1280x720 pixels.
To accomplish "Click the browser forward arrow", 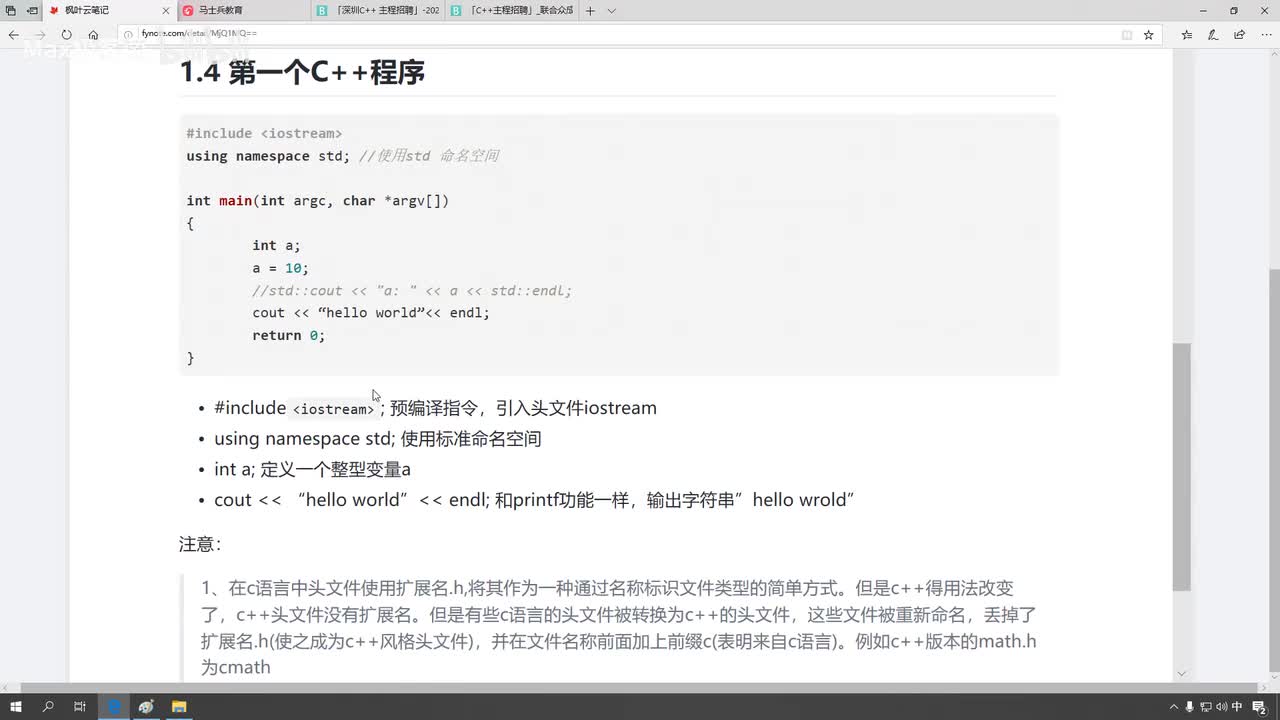I will pos(40,34).
